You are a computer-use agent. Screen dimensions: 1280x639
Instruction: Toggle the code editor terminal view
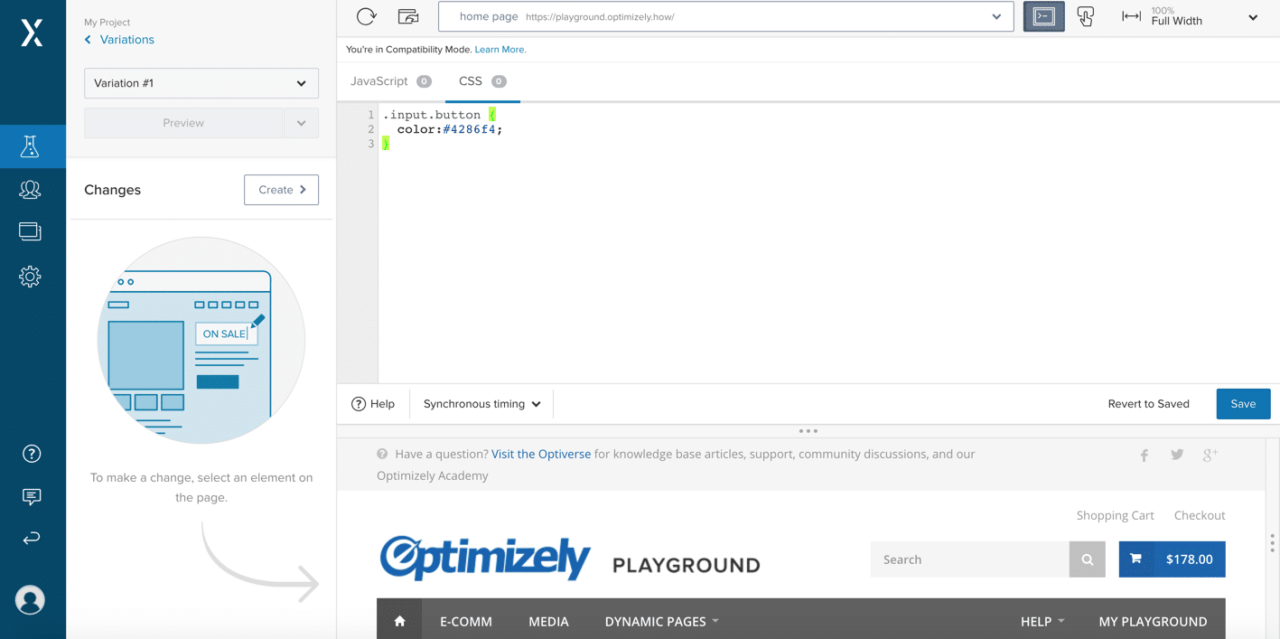pyautogui.click(x=1043, y=16)
